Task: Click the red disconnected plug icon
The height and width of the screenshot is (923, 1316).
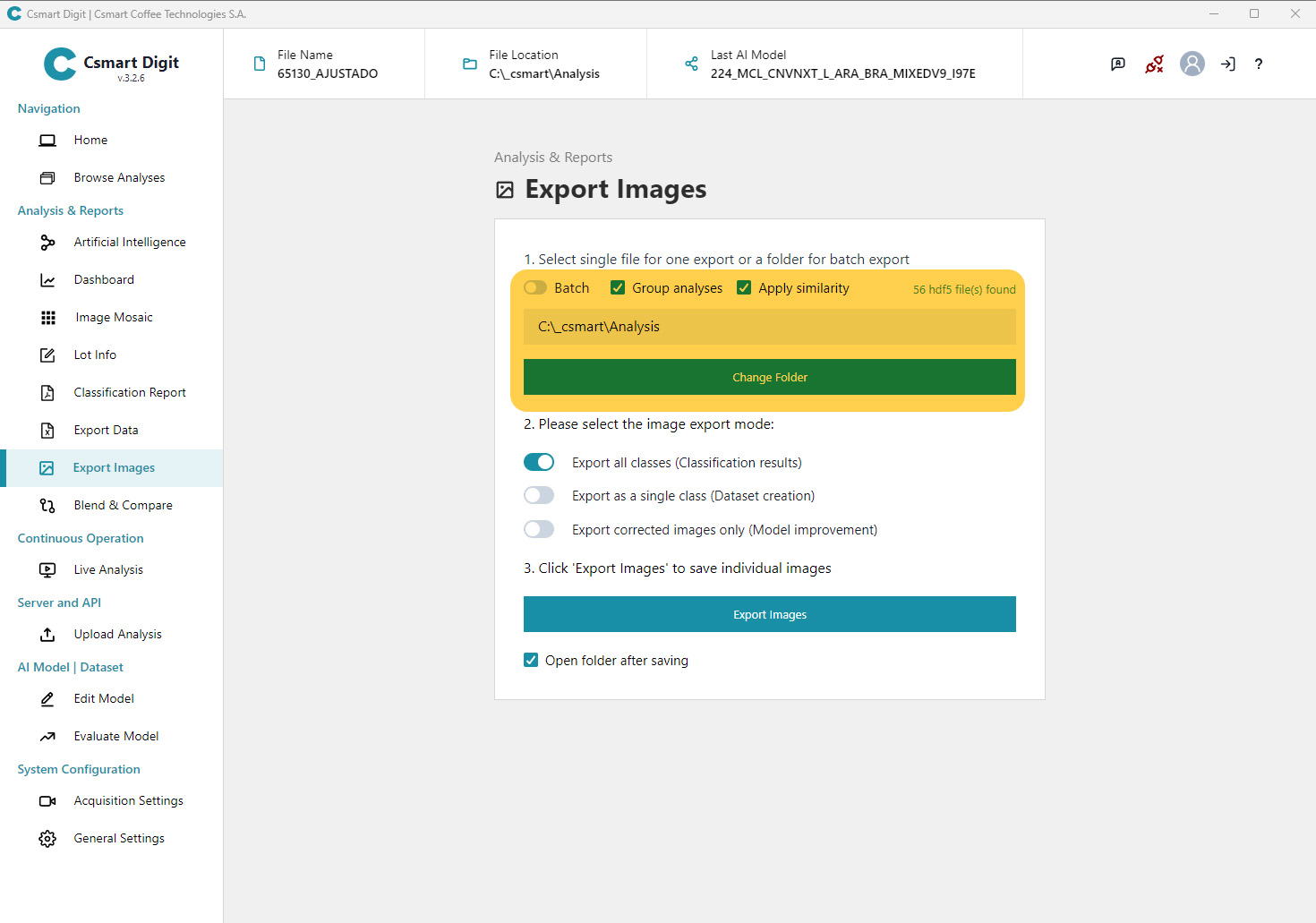Action: (1154, 64)
